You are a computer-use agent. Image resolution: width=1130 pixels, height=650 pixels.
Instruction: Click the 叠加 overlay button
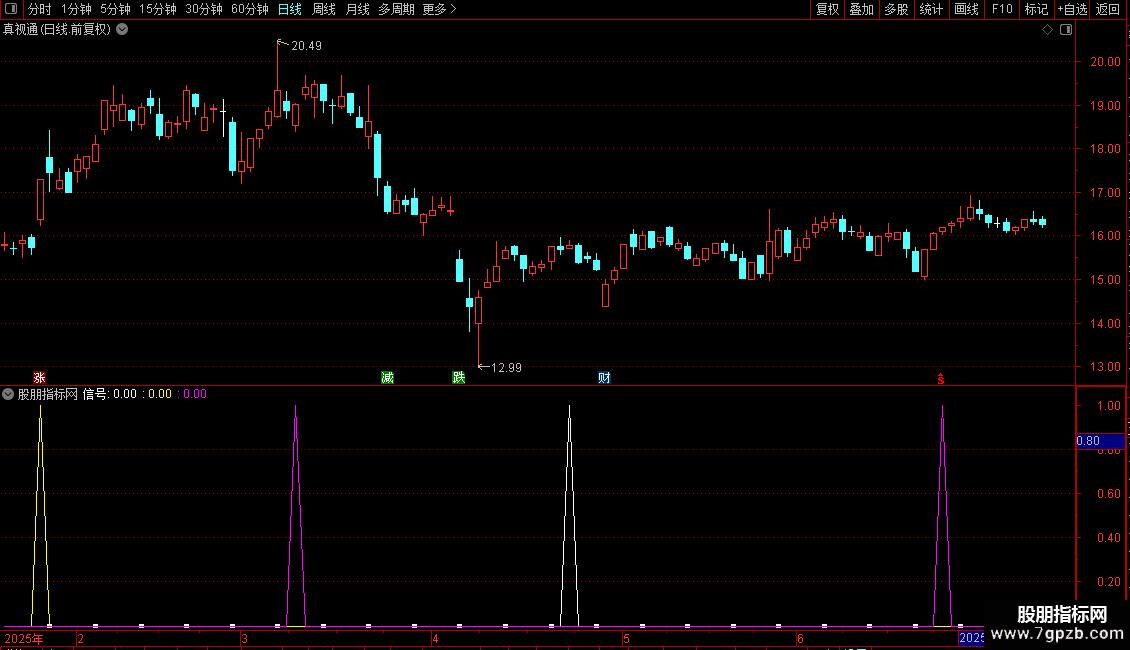click(x=861, y=9)
